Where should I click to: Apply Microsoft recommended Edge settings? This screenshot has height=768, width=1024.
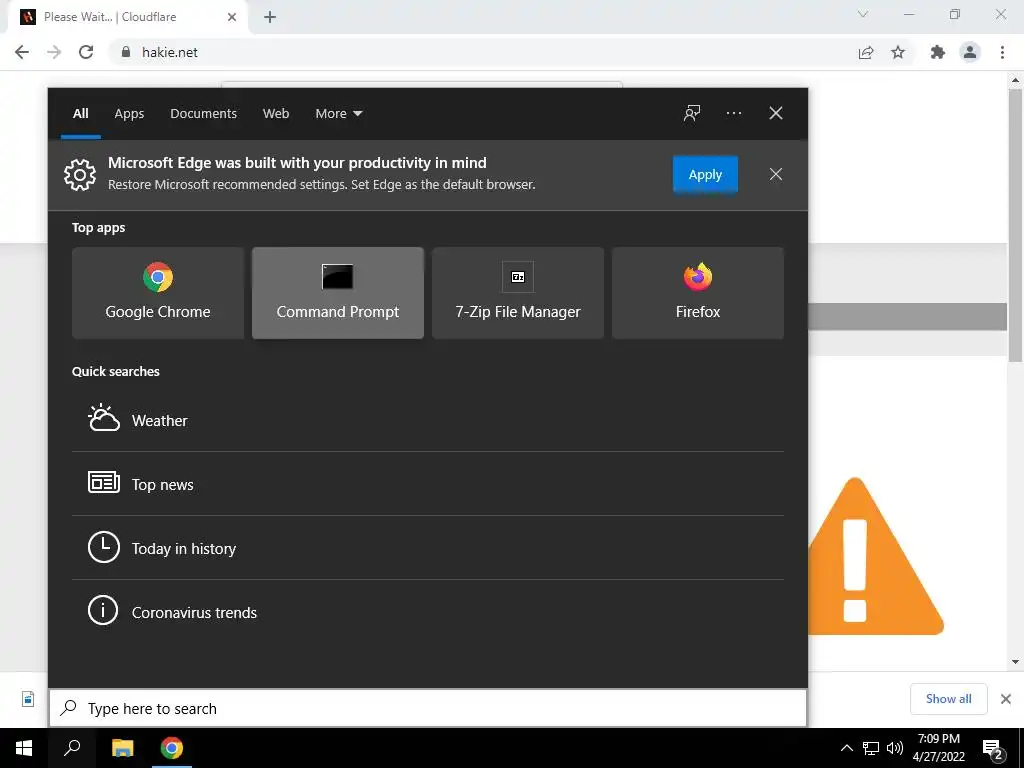point(705,174)
